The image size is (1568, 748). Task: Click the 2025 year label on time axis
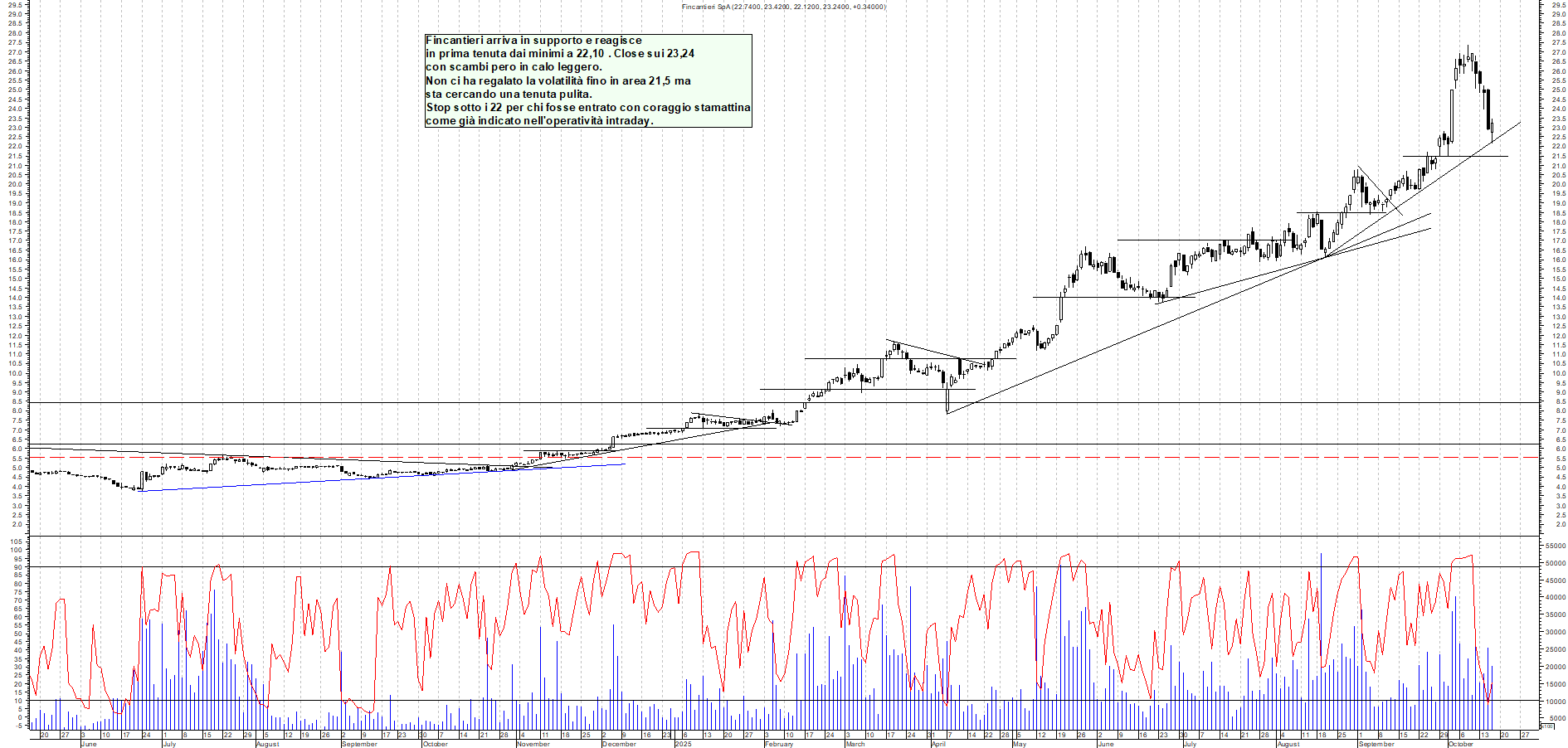(x=683, y=744)
